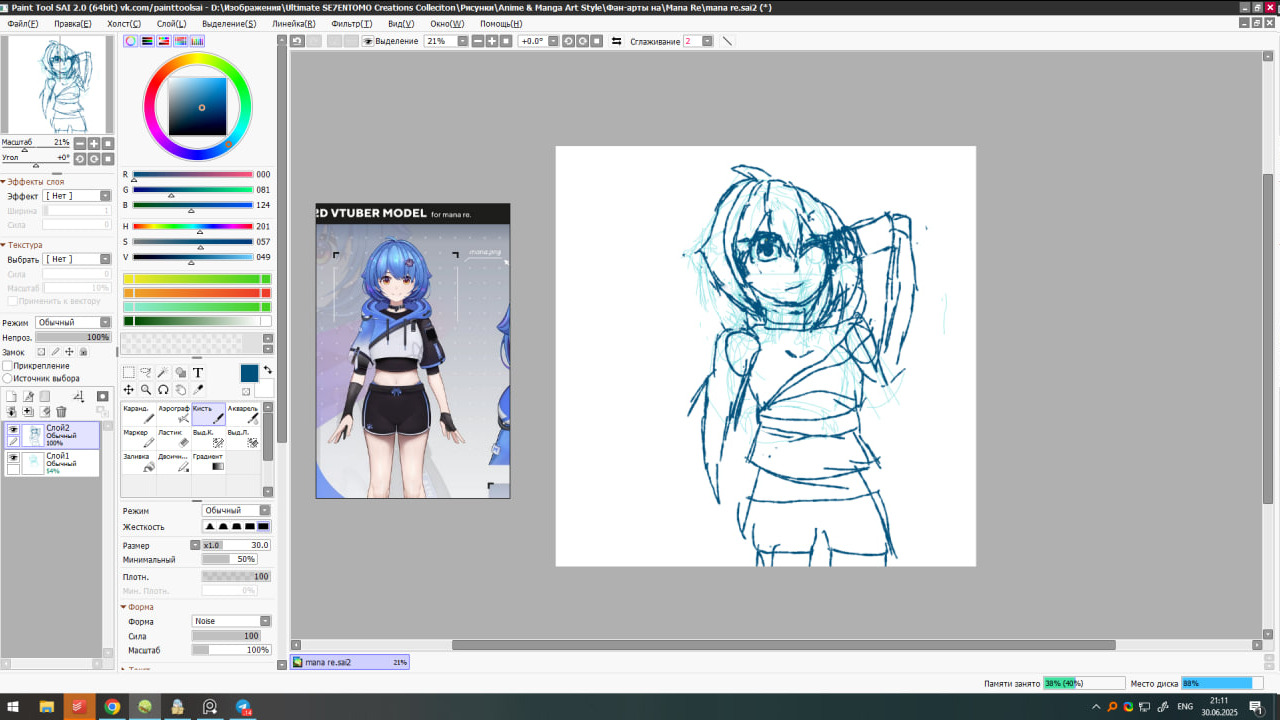Select the Pencil (Каранд.) tool
Viewport: 1280px width, 720px height.
138,414
